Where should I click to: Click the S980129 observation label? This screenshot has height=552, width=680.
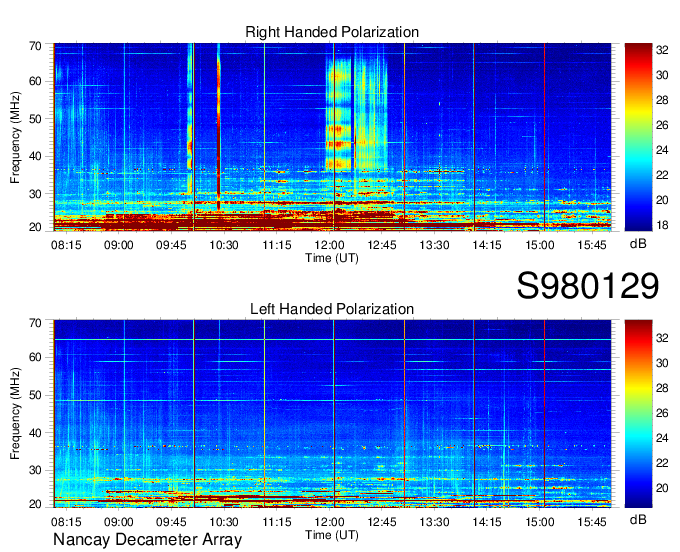pos(588,286)
